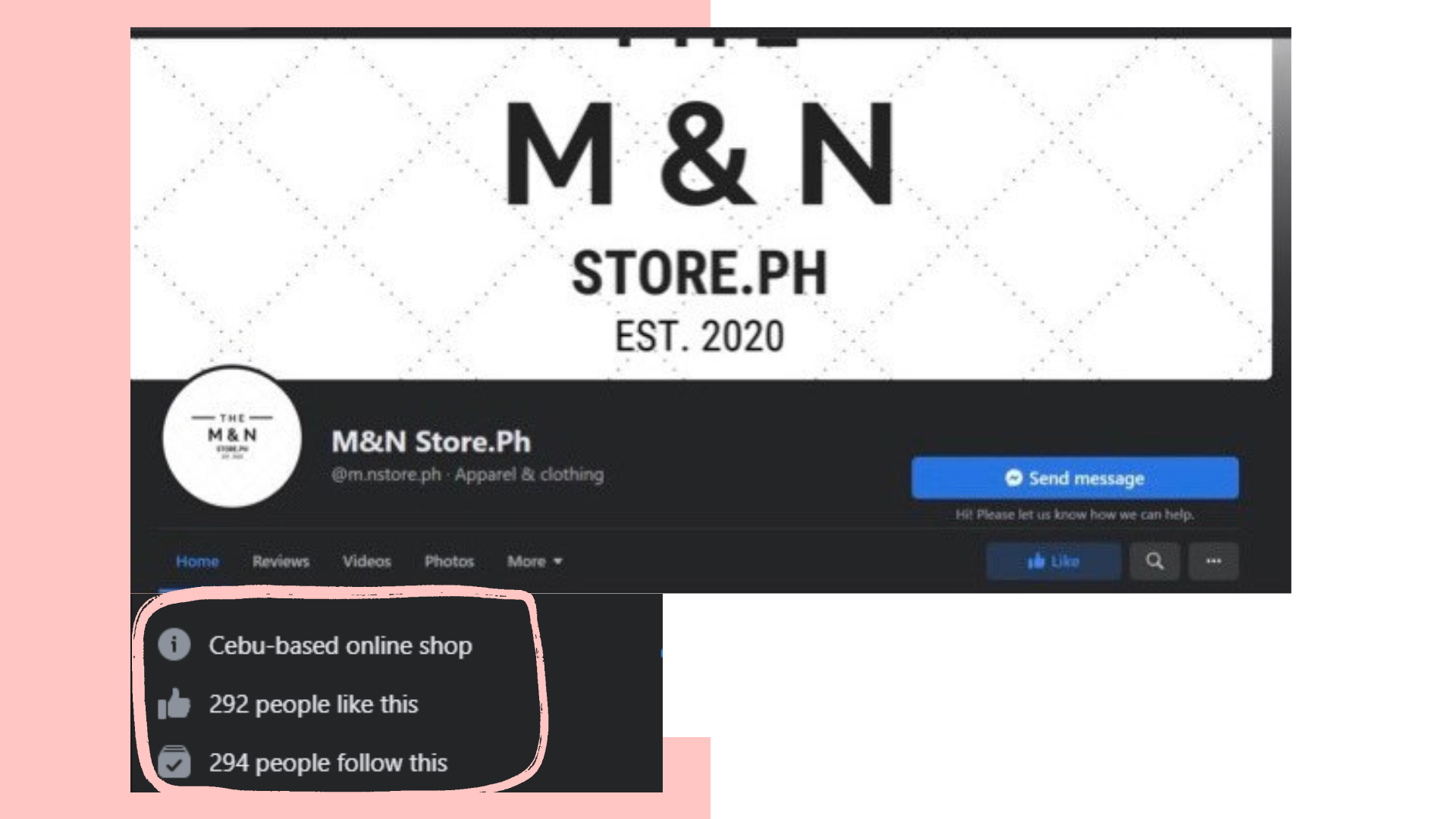Open the M&N Store.Ph page name
The width and height of the screenshot is (1456, 819).
tap(431, 441)
